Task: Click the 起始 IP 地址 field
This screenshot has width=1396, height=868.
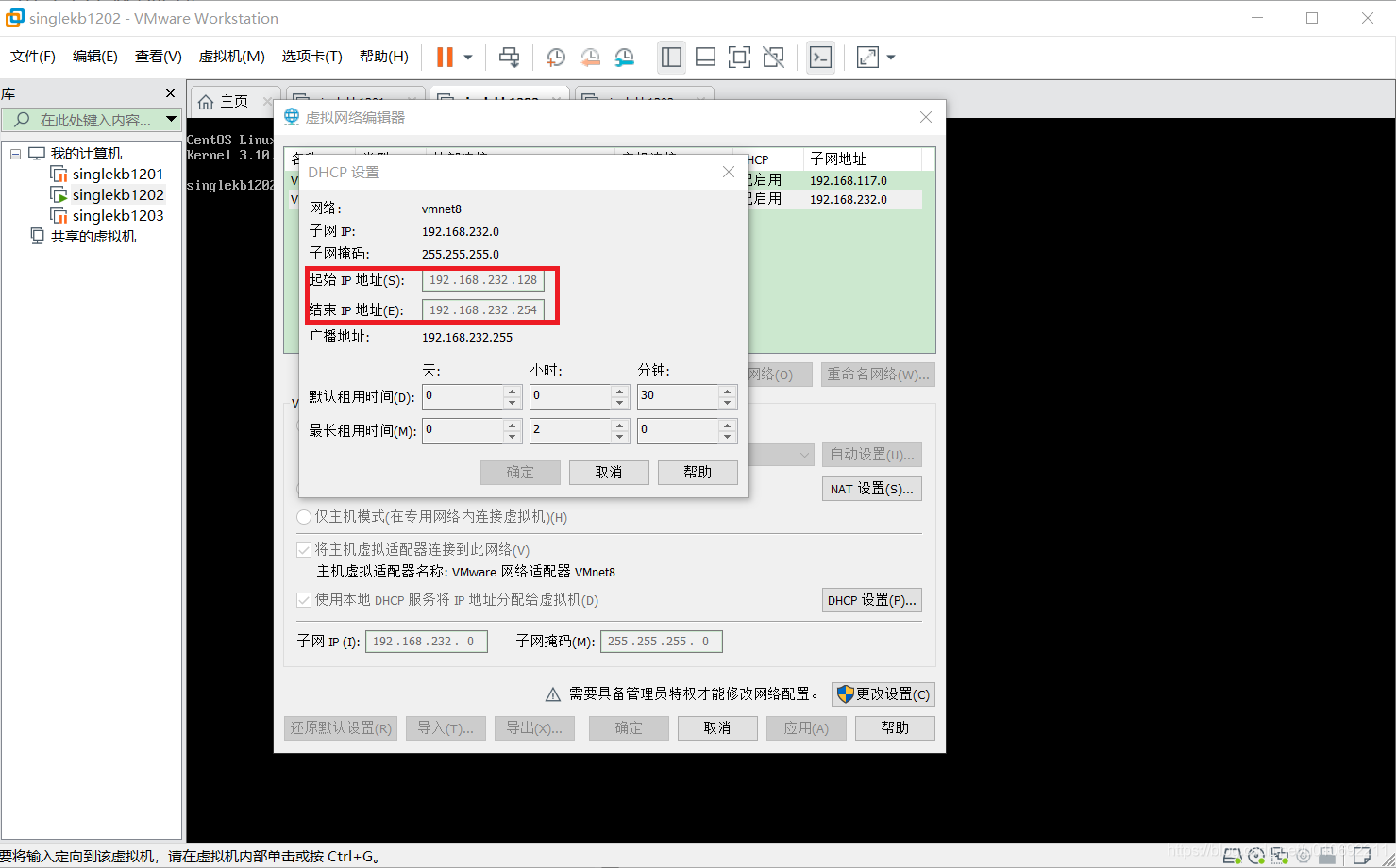Action: [482, 280]
